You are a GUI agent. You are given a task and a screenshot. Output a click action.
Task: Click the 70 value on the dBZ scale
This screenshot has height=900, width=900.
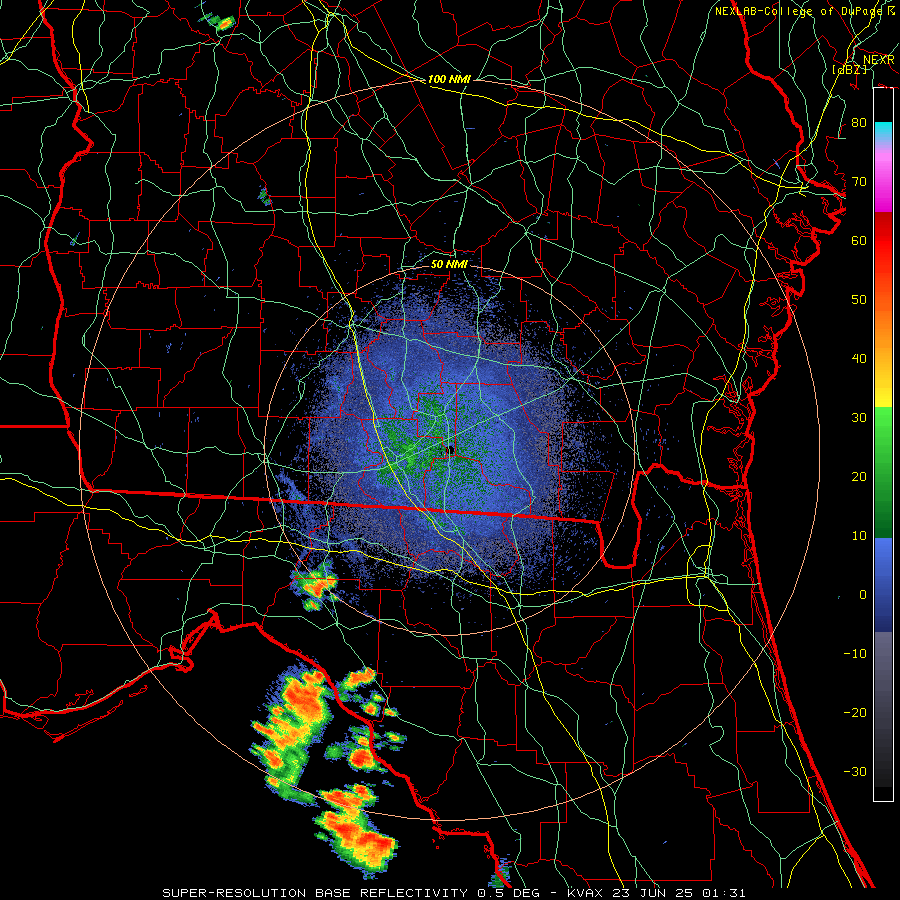point(859,182)
